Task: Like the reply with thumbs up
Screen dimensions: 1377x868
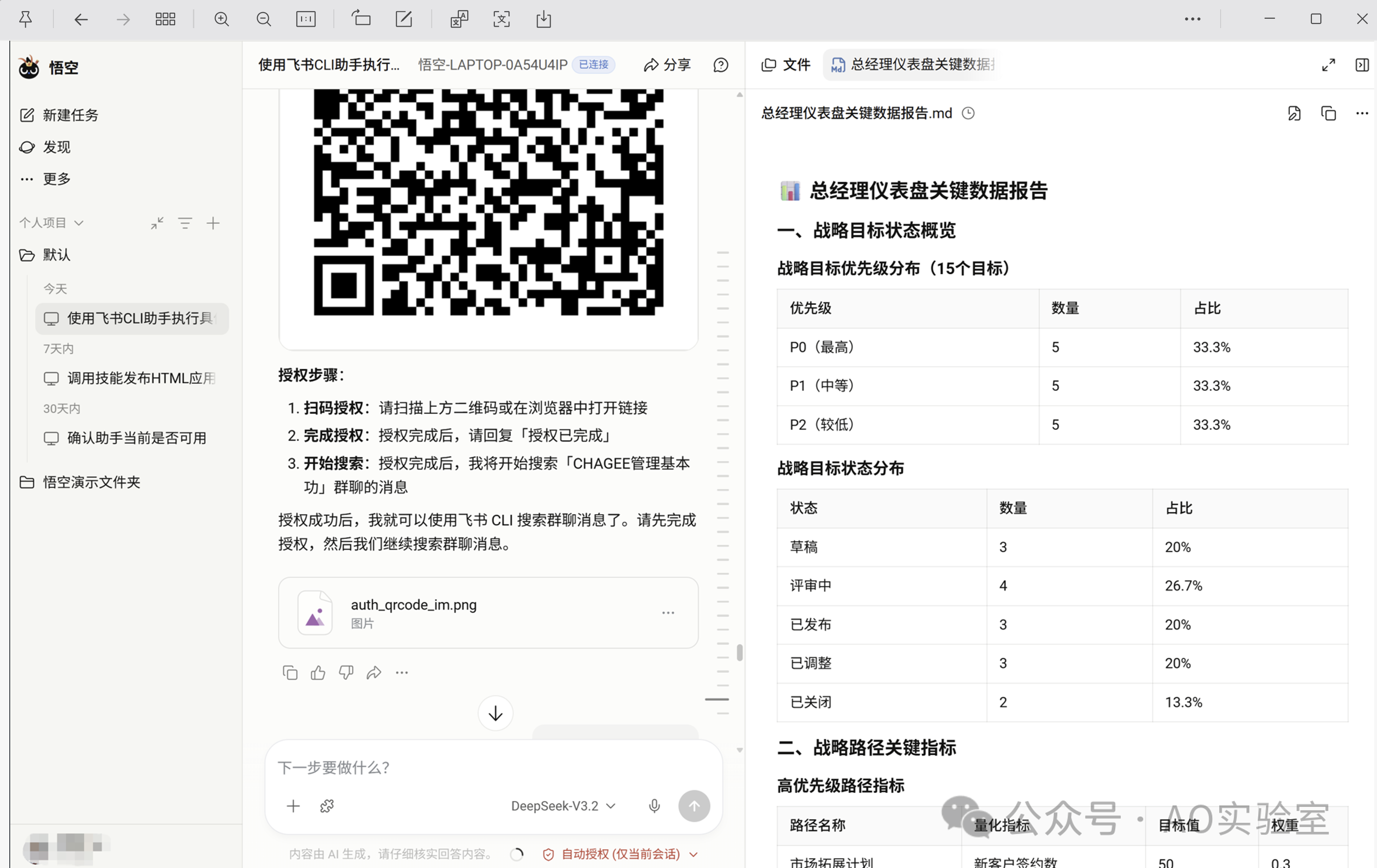Action: 318,672
